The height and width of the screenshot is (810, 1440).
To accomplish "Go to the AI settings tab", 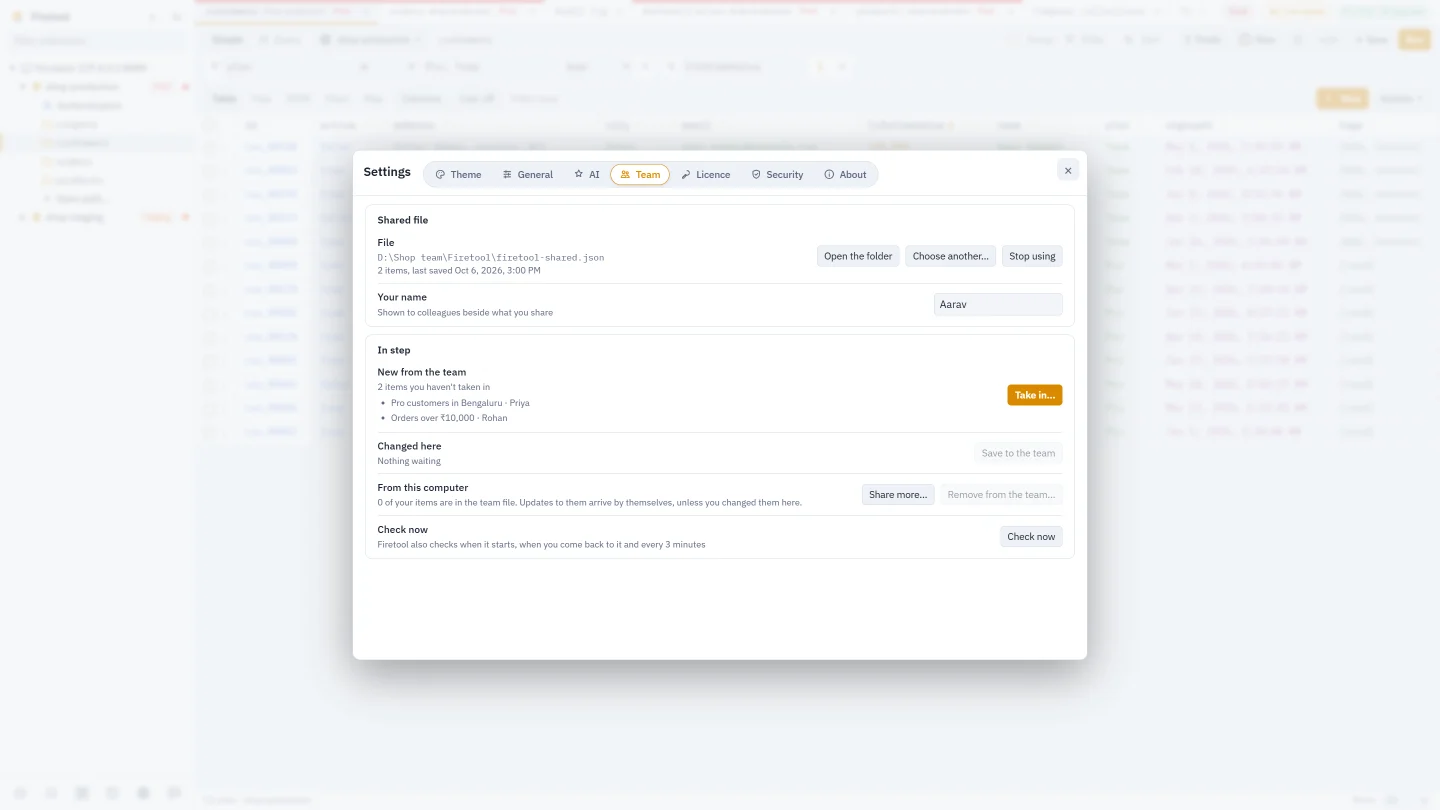I will click(x=587, y=174).
